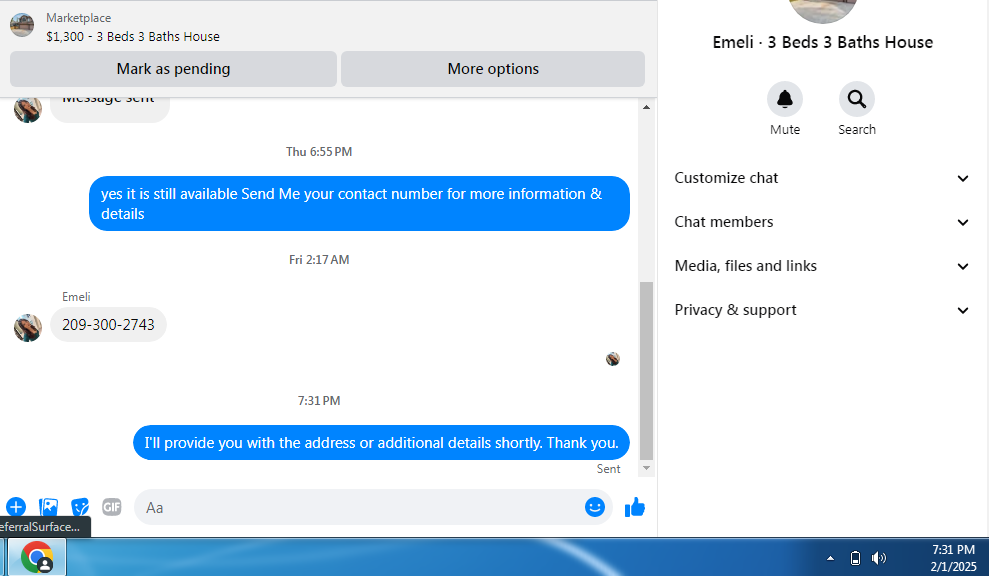Screen dimensions: 989x576
Task: Click the 'Thu 6:55 PM' timestamp
Action: pos(319,151)
